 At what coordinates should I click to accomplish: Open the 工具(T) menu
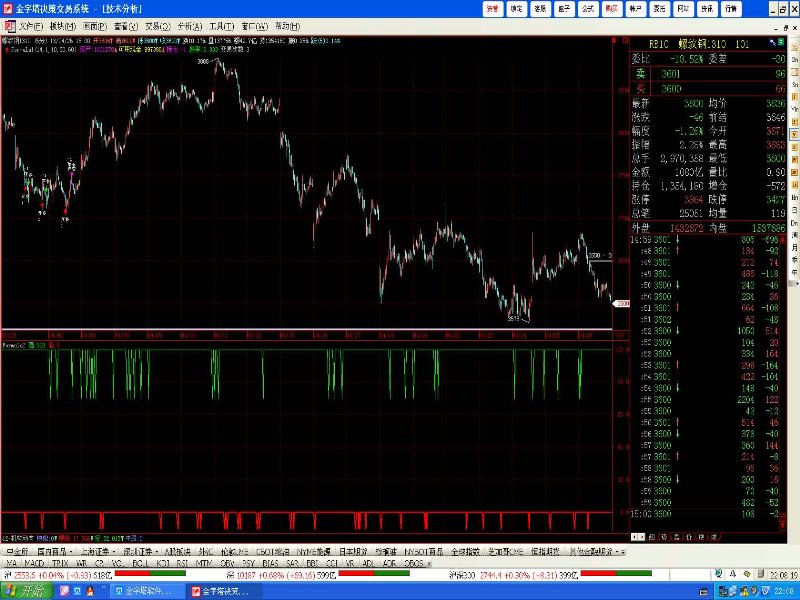(x=221, y=26)
